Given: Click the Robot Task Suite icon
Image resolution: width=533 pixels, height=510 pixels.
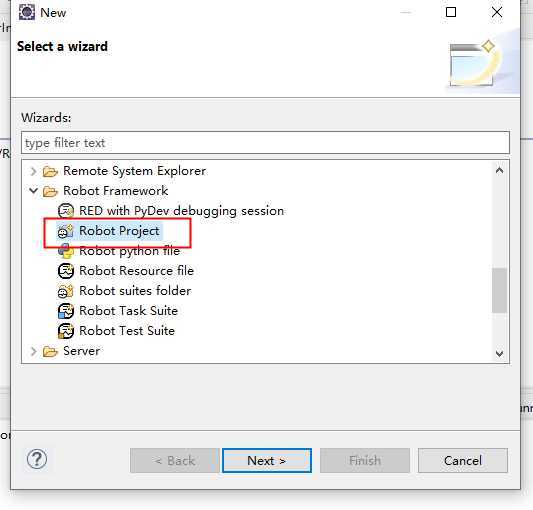Looking at the screenshot, I should (65, 311).
